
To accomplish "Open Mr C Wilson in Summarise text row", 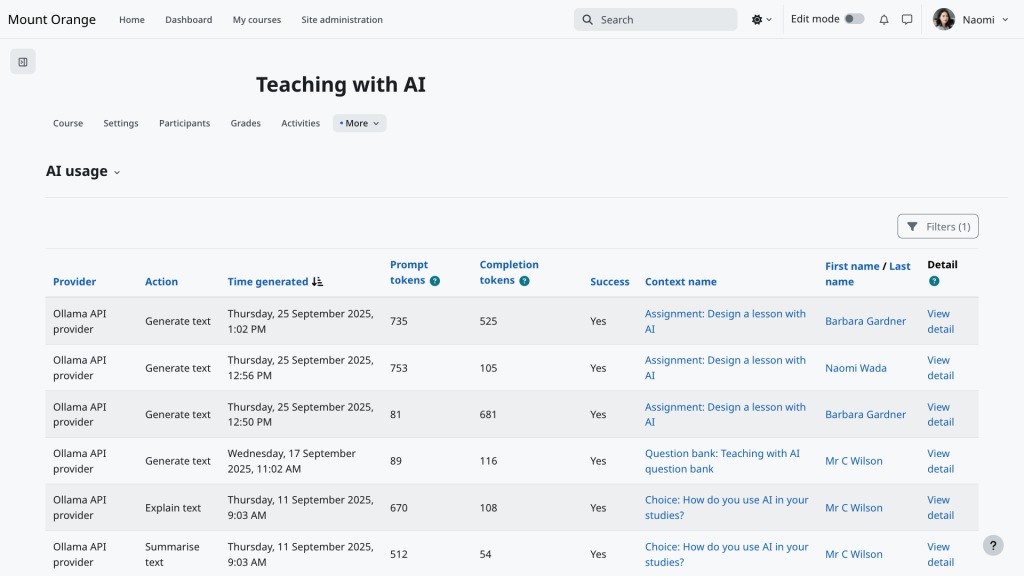I will 854,554.
